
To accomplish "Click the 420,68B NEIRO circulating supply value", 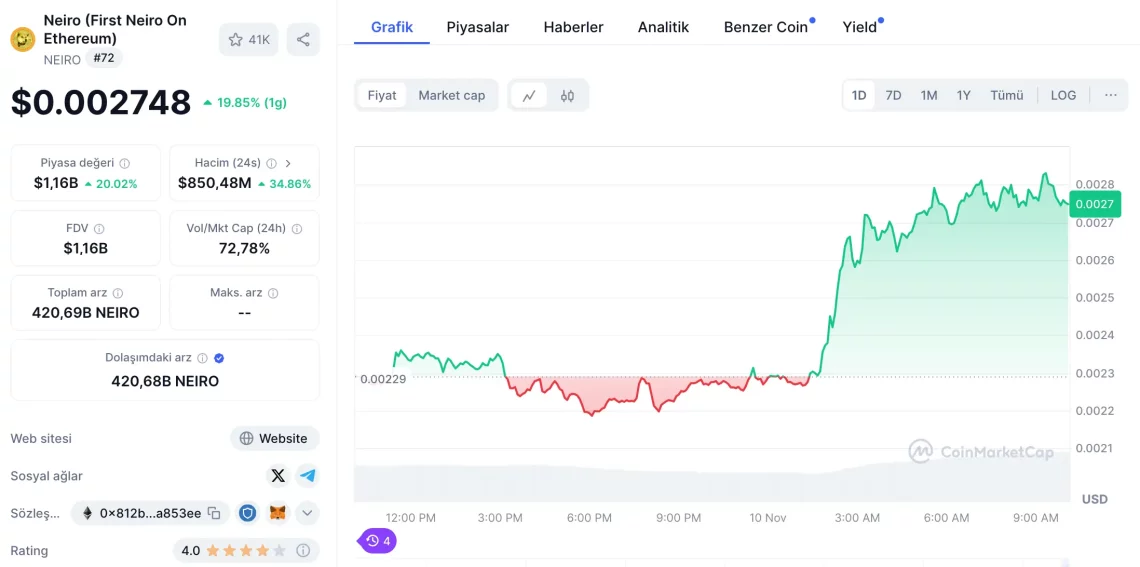I will click(165, 381).
